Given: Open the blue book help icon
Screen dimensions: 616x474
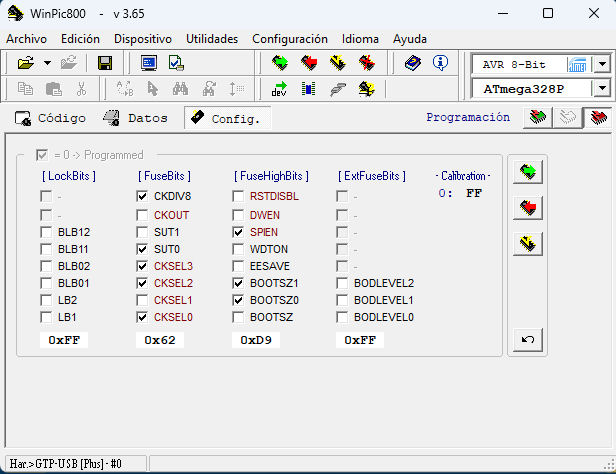Looking at the screenshot, I should [413, 63].
